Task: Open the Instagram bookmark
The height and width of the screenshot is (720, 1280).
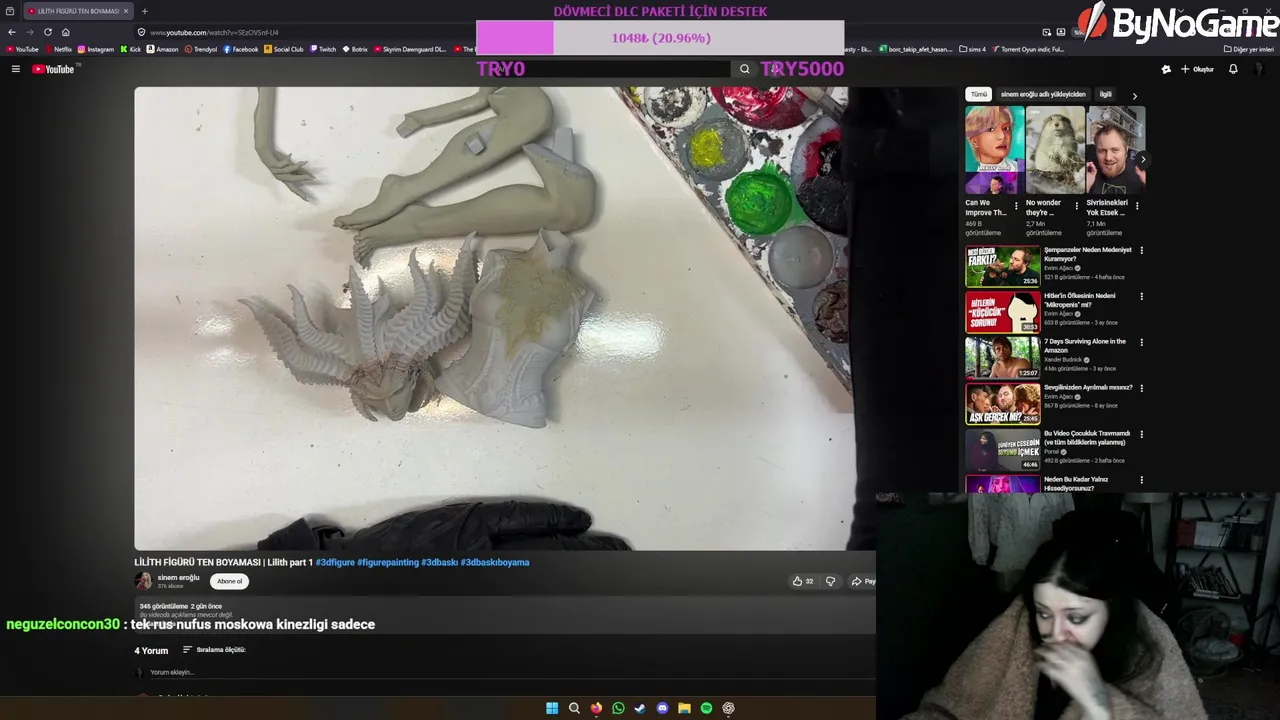Action: pyautogui.click(x=96, y=49)
